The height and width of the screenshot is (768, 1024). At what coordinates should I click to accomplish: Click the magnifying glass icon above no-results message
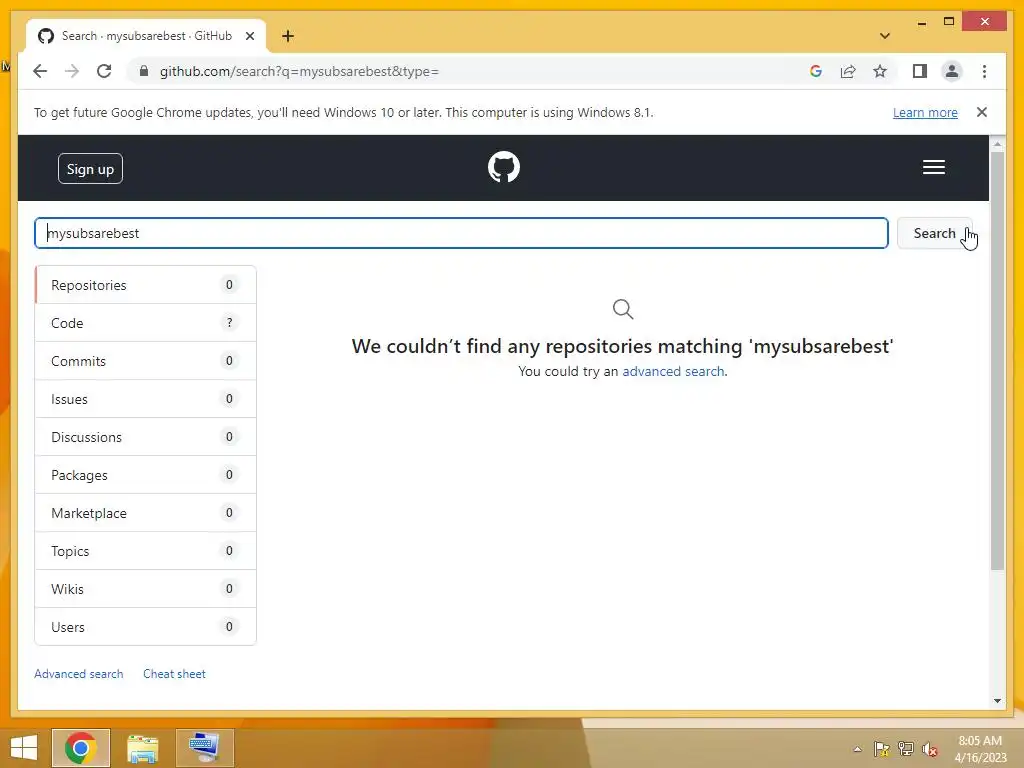623,309
